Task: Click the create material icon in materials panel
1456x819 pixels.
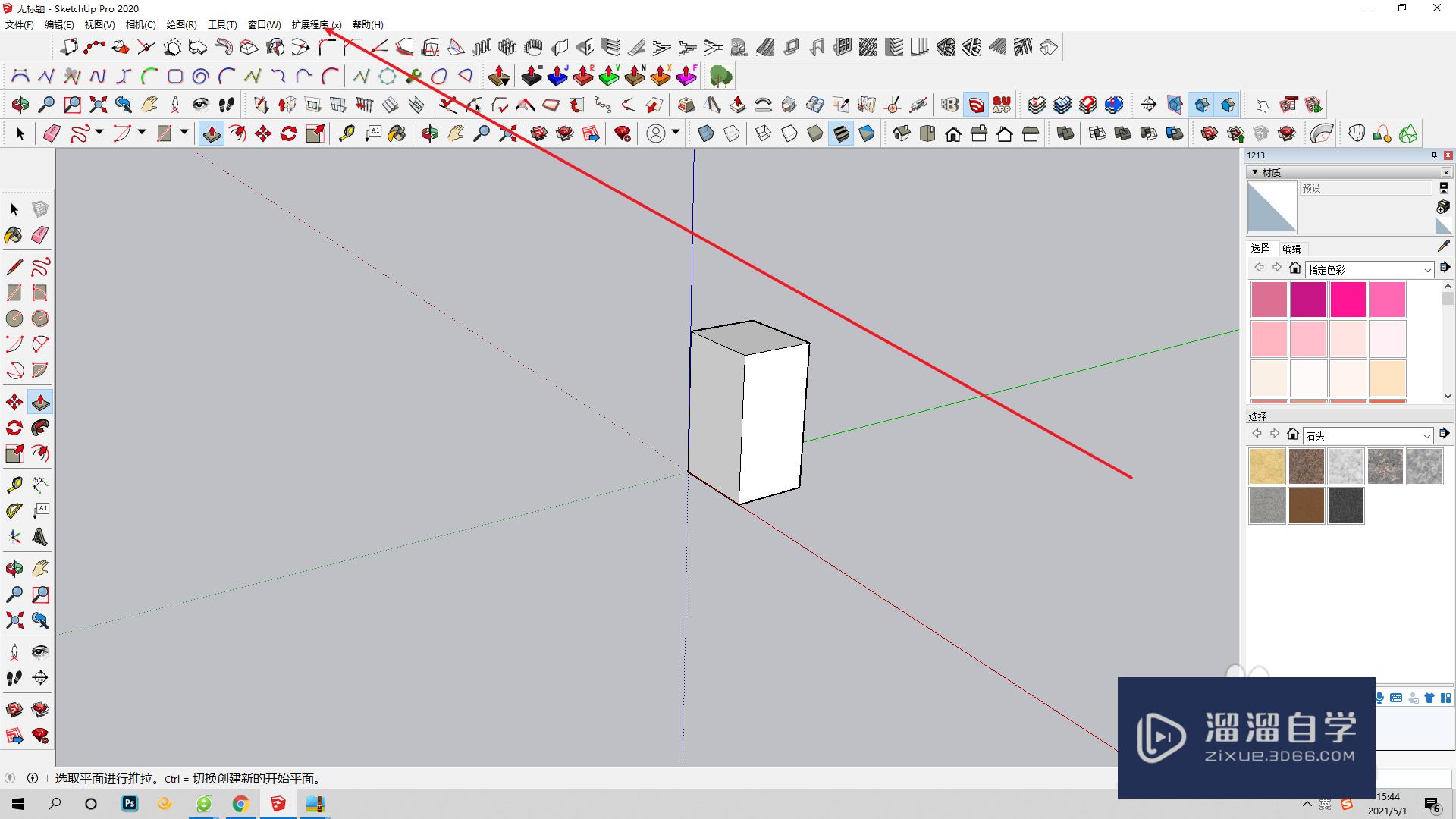Action: (1443, 207)
